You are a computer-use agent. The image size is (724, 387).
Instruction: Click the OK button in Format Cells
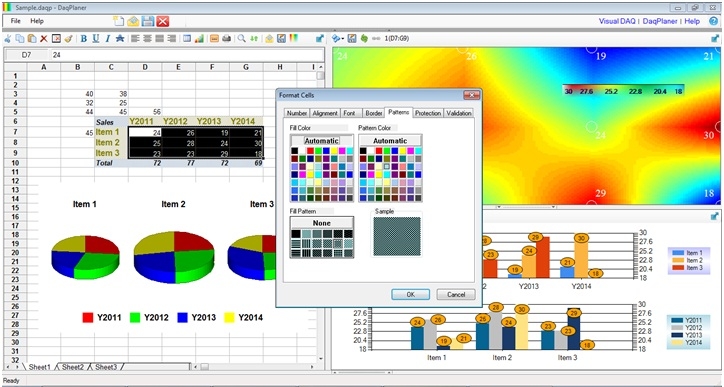pos(410,295)
